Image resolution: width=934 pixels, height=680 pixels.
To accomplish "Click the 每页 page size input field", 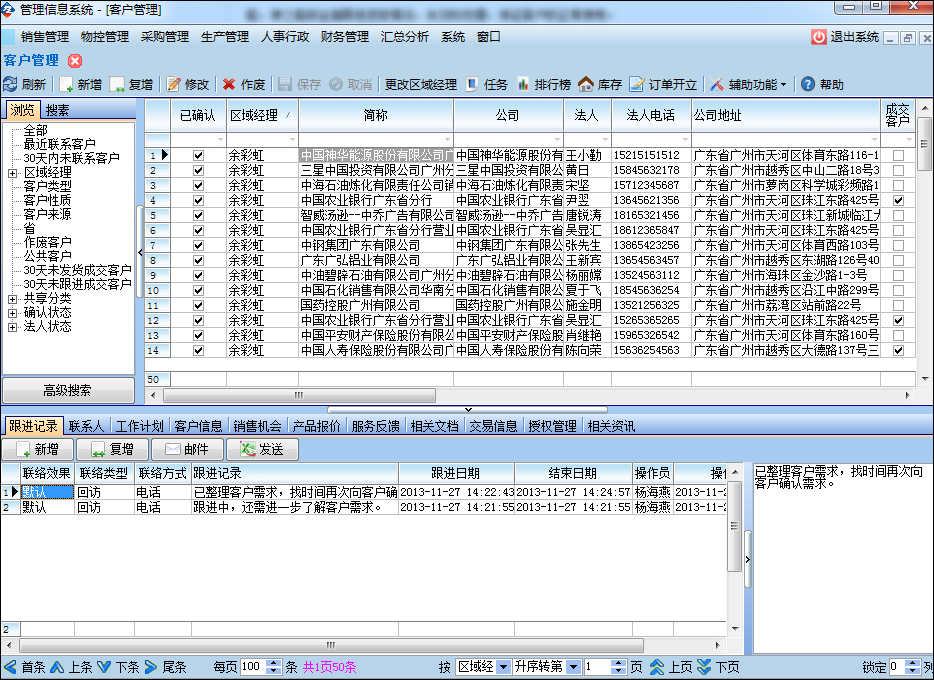I will (x=250, y=667).
